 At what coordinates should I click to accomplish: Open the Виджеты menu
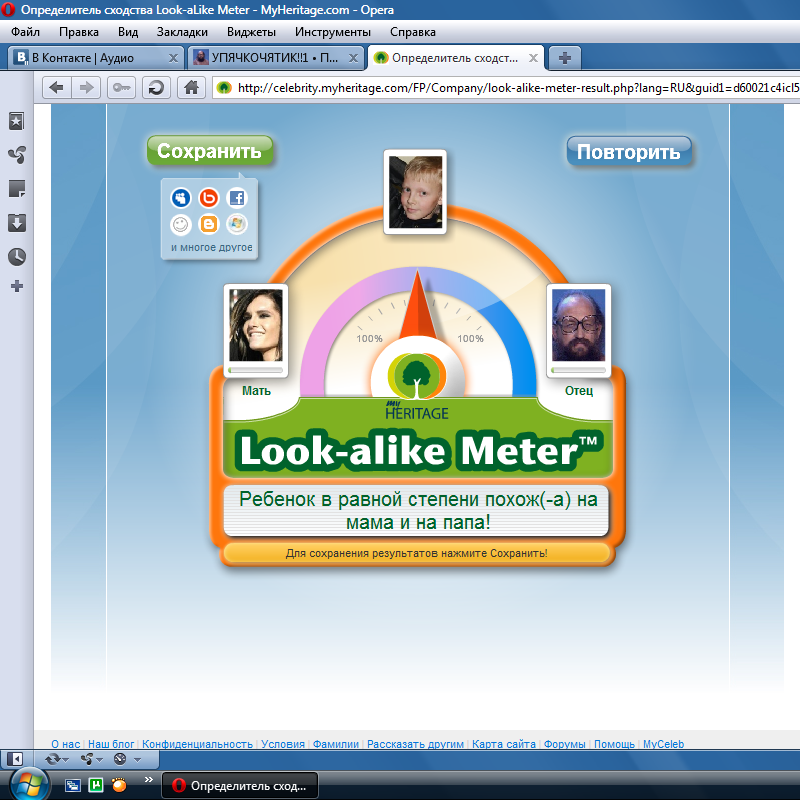tap(251, 32)
